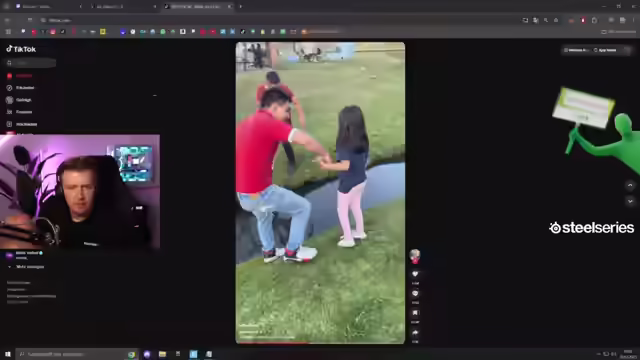Open the red For You feed item
The image size is (640, 360).
pos(20,76)
